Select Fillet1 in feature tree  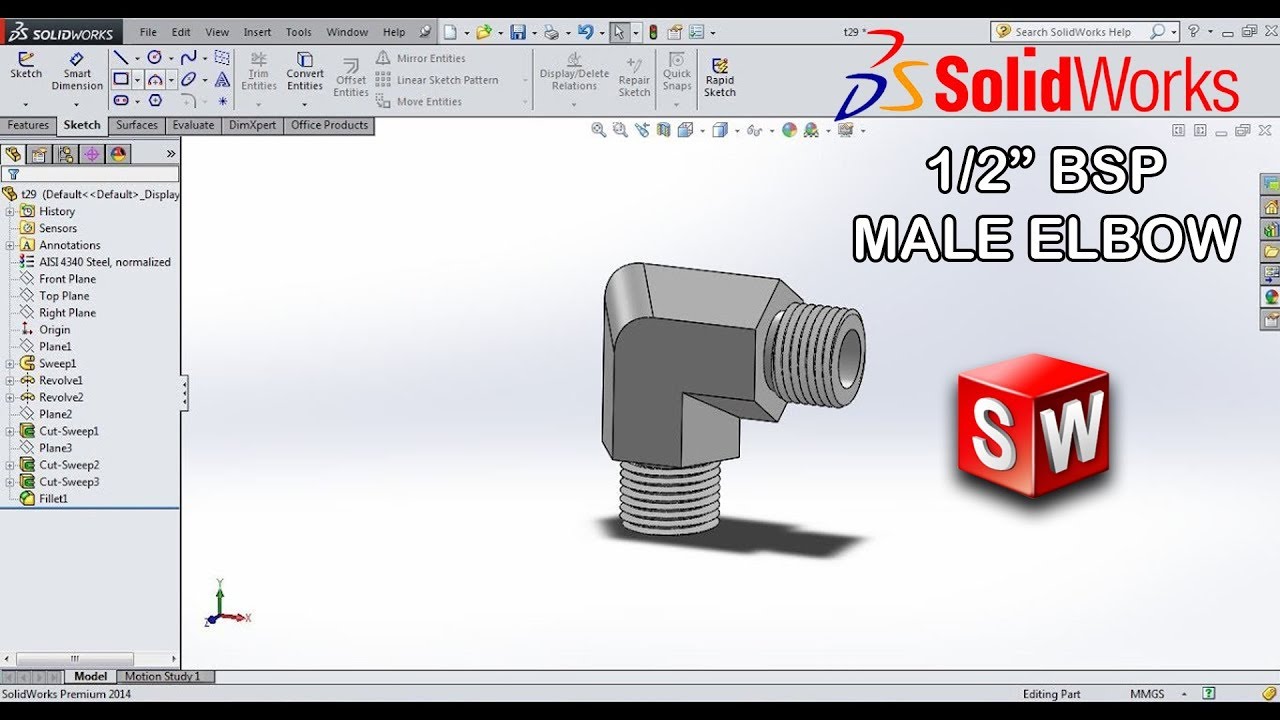pos(53,498)
